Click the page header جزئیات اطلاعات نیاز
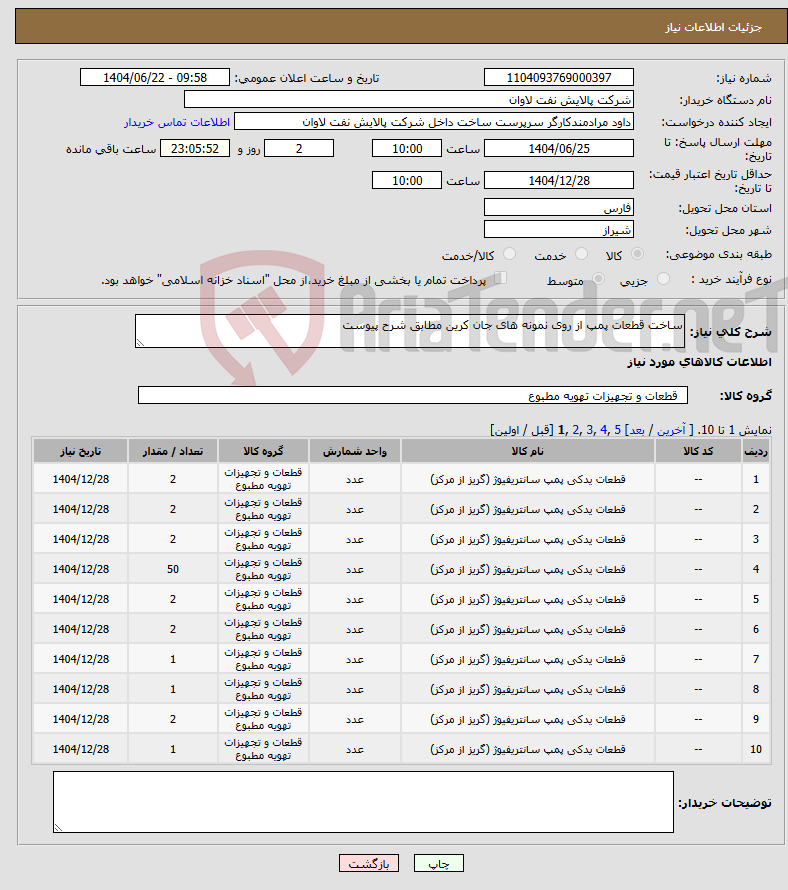Viewport: 788px width, 890px height. pos(714,27)
